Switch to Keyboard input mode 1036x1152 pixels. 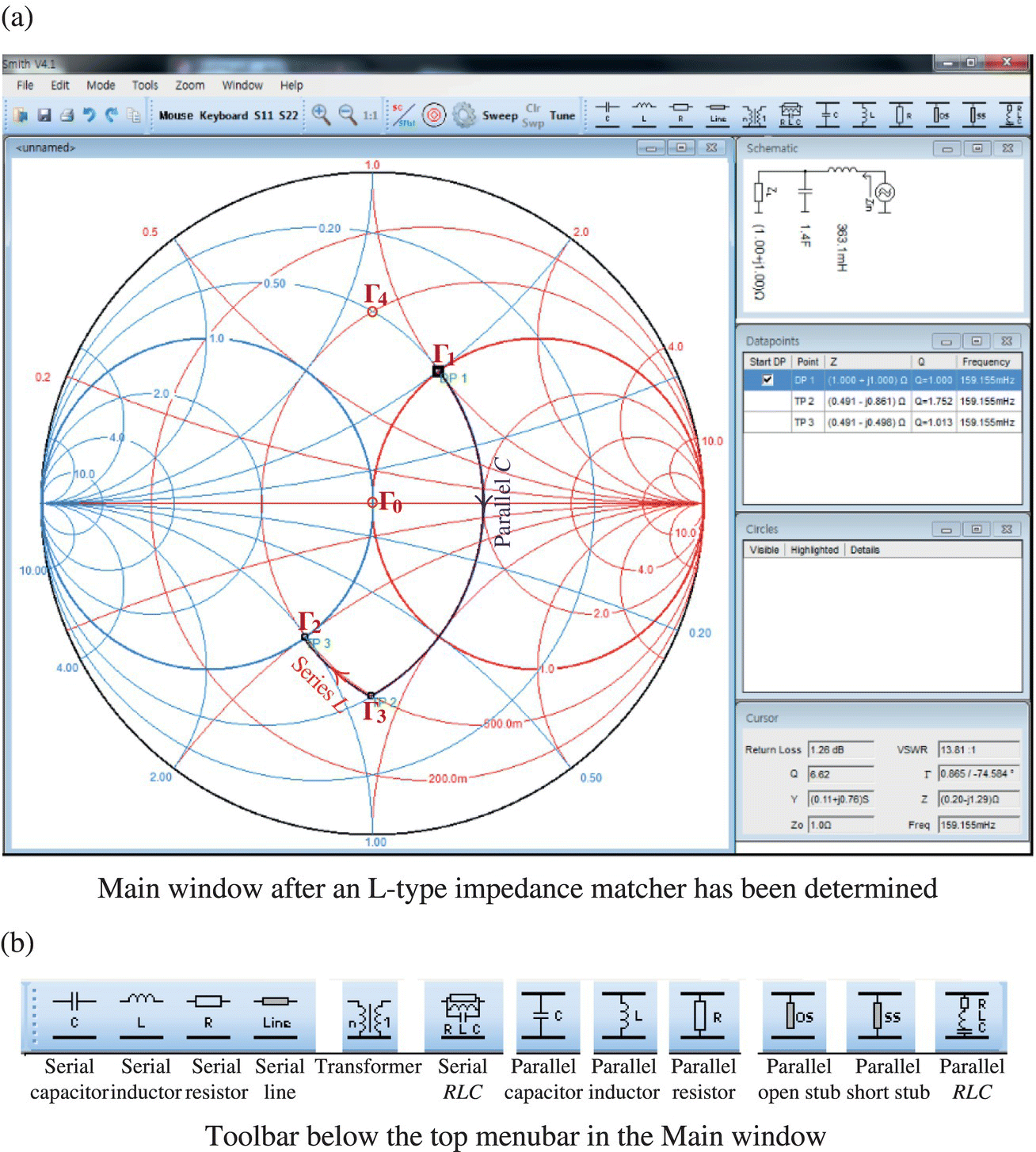[x=223, y=116]
